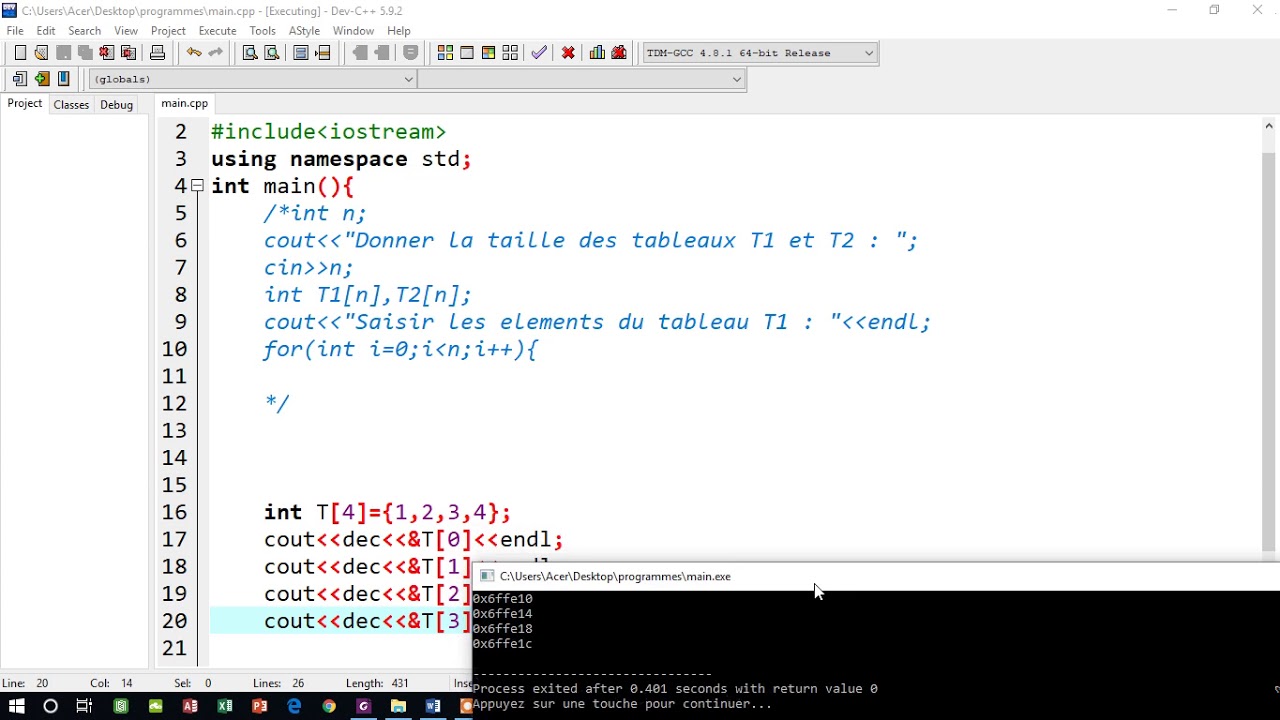Open the Help menu

click(x=399, y=31)
